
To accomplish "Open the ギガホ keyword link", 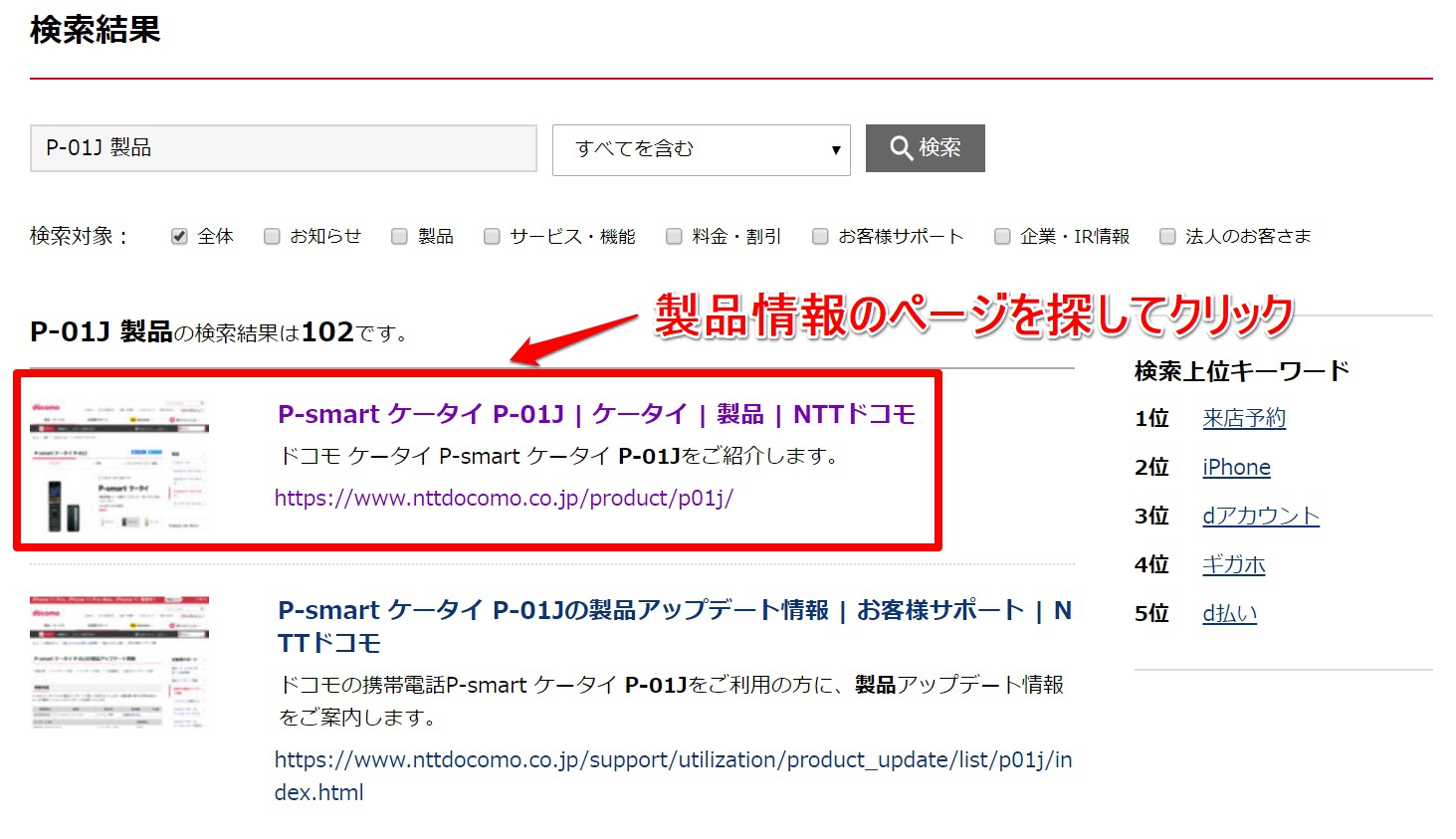I will tap(1234, 564).
